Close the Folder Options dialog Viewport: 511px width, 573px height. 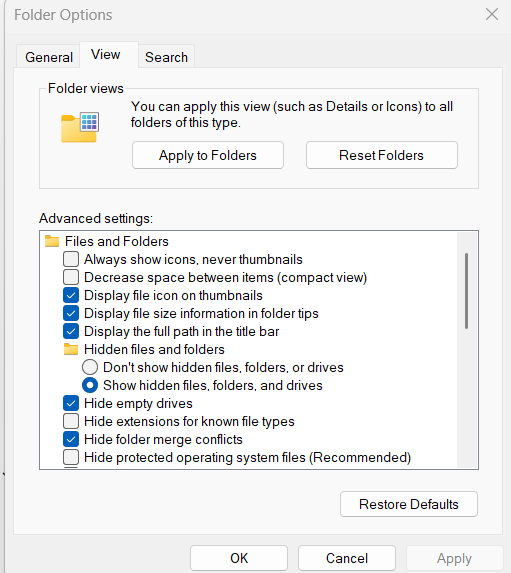pos(492,14)
